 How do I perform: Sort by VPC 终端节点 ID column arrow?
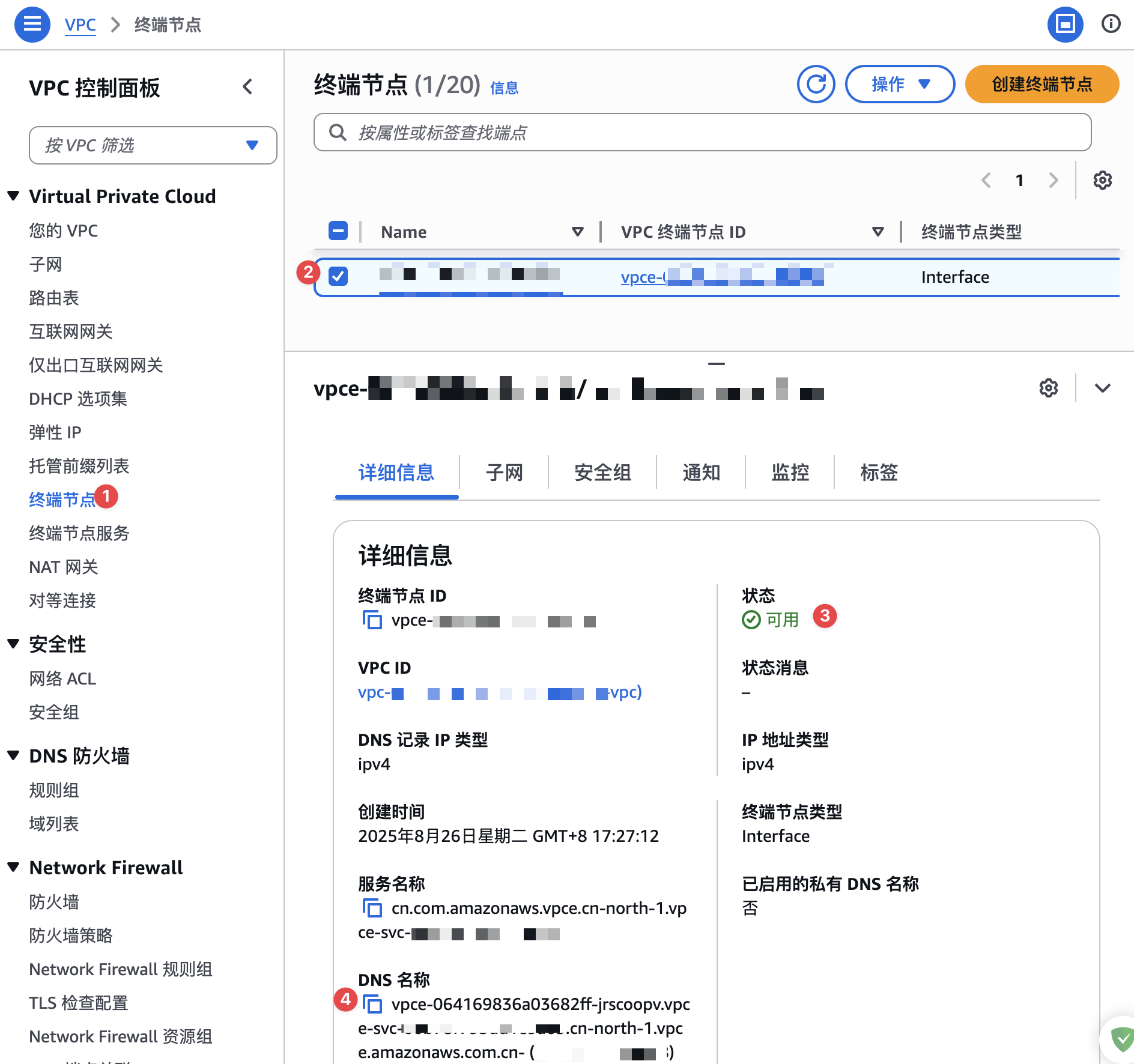[x=878, y=232]
